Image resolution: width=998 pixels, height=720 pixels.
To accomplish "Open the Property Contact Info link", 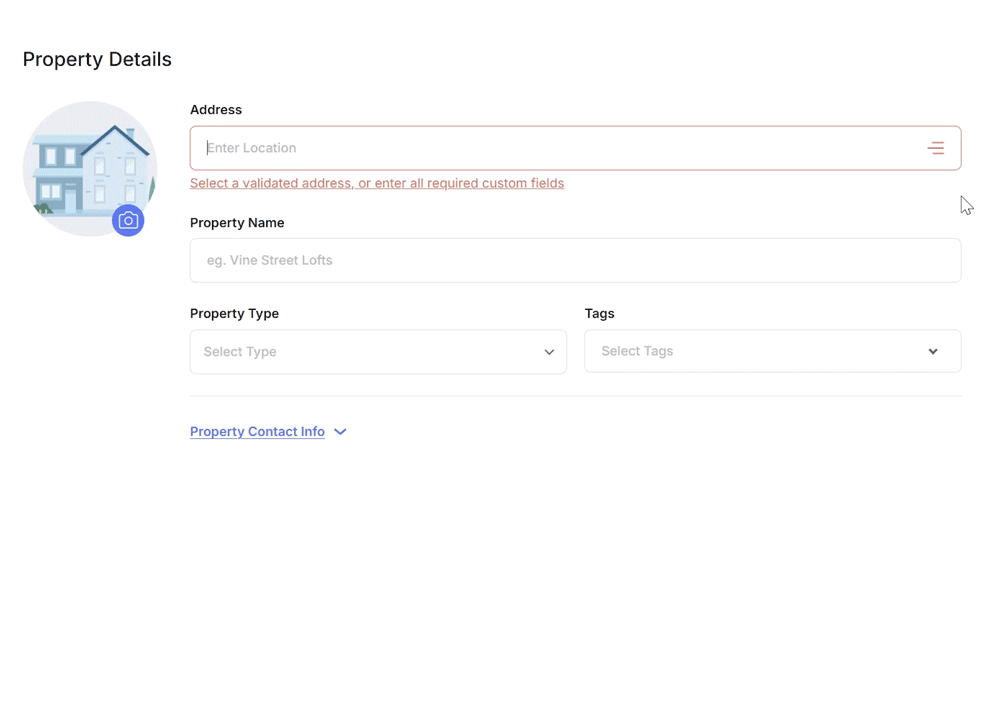I will tap(257, 432).
